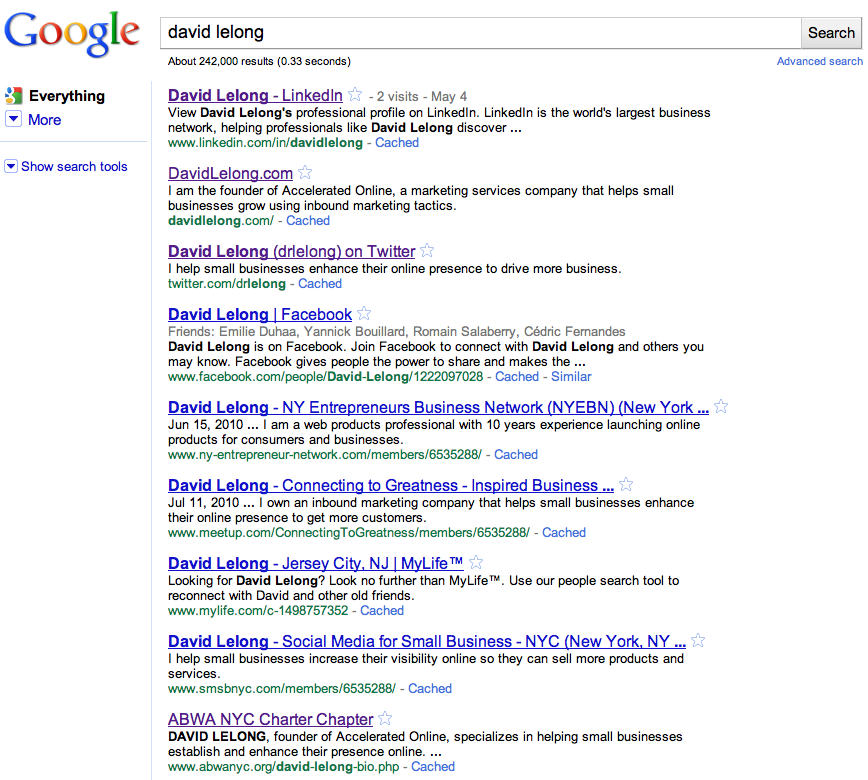
Task: Click the Everything colorful icon in sidebar
Action: 14,96
